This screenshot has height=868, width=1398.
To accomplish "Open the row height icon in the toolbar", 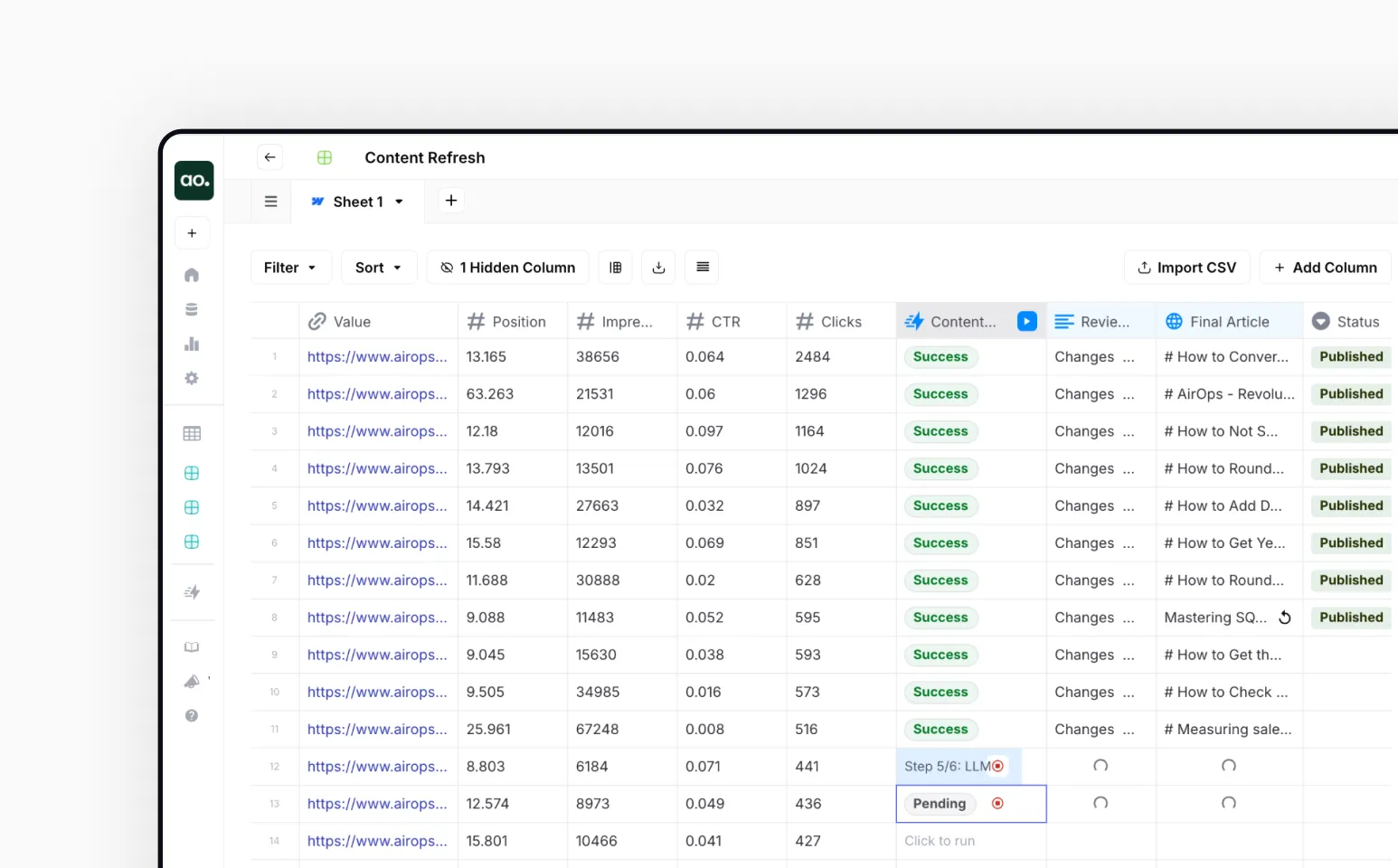I will [x=702, y=267].
